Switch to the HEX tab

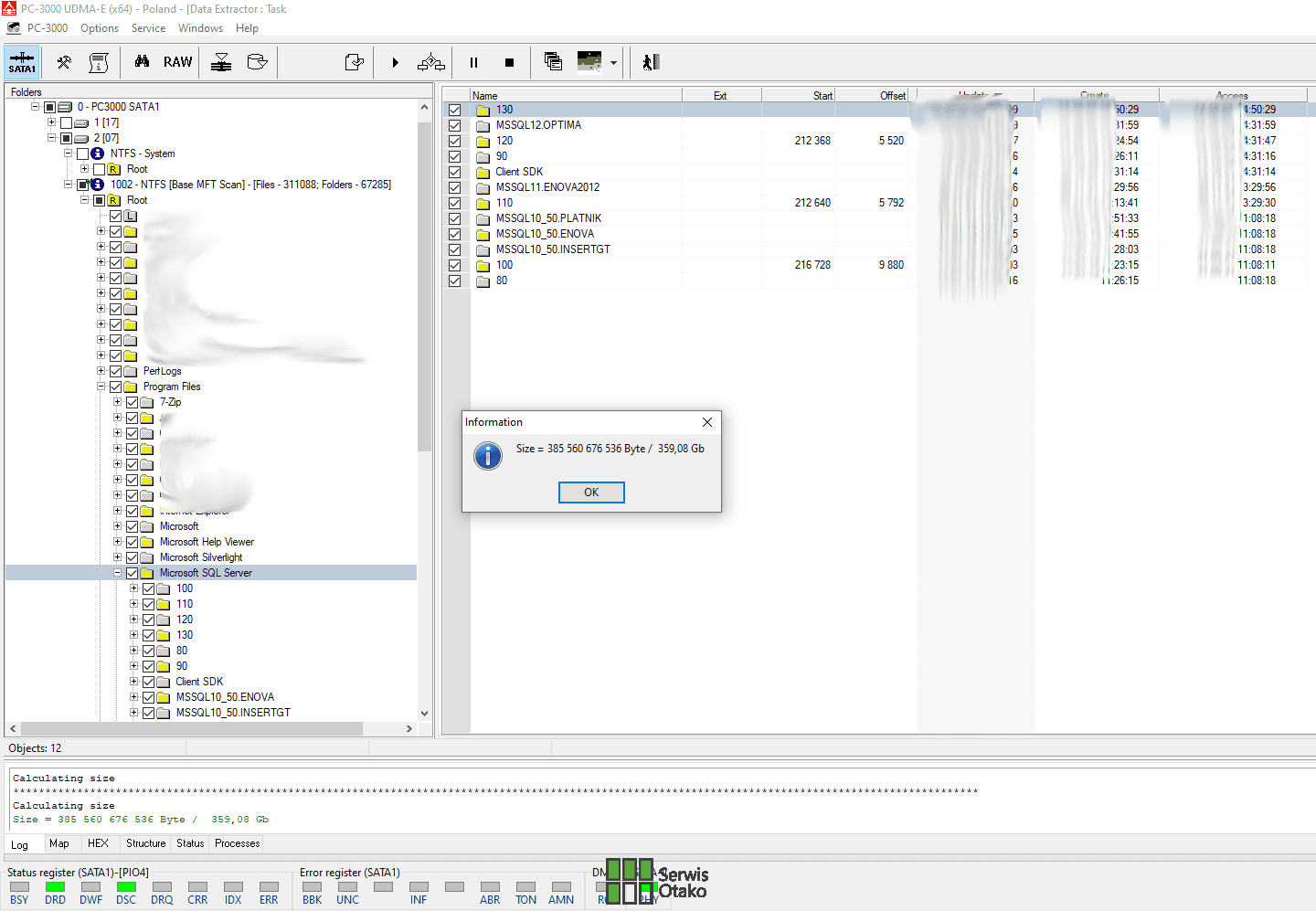(x=98, y=843)
